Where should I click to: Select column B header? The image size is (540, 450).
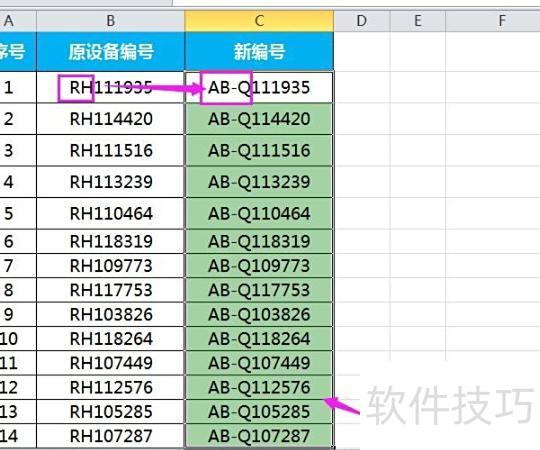(111, 21)
